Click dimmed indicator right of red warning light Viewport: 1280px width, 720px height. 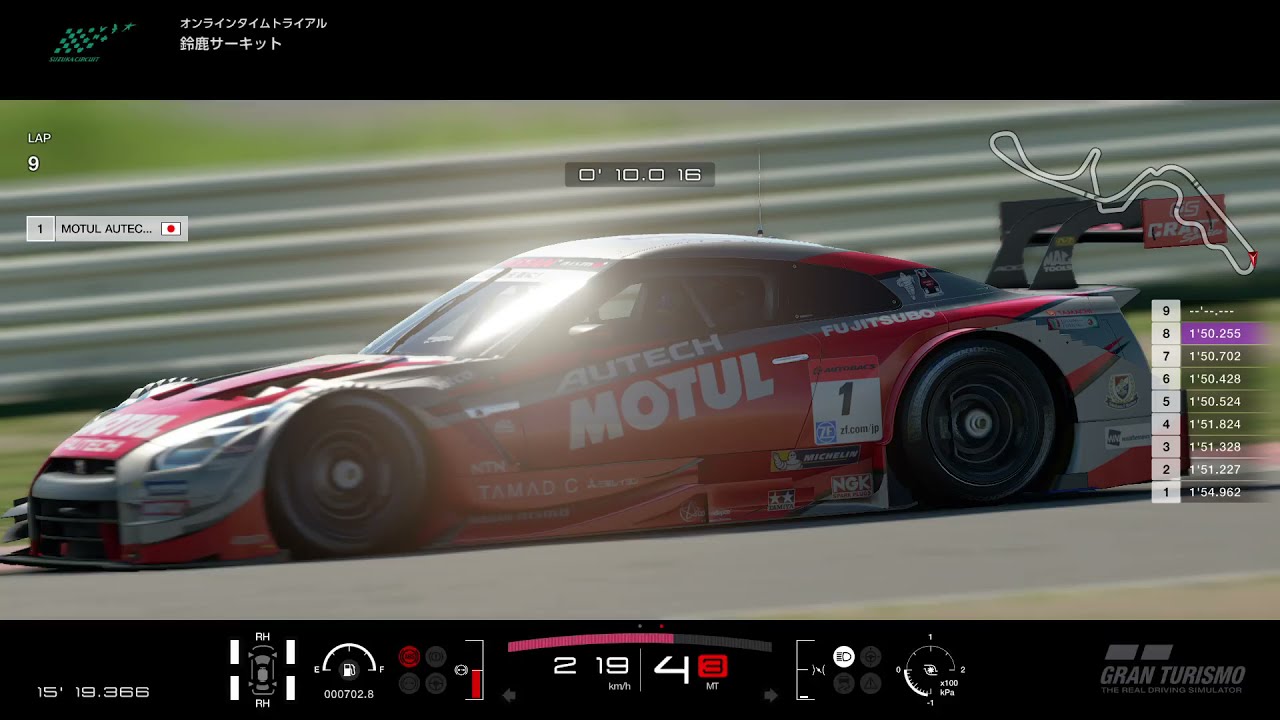tap(436, 657)
